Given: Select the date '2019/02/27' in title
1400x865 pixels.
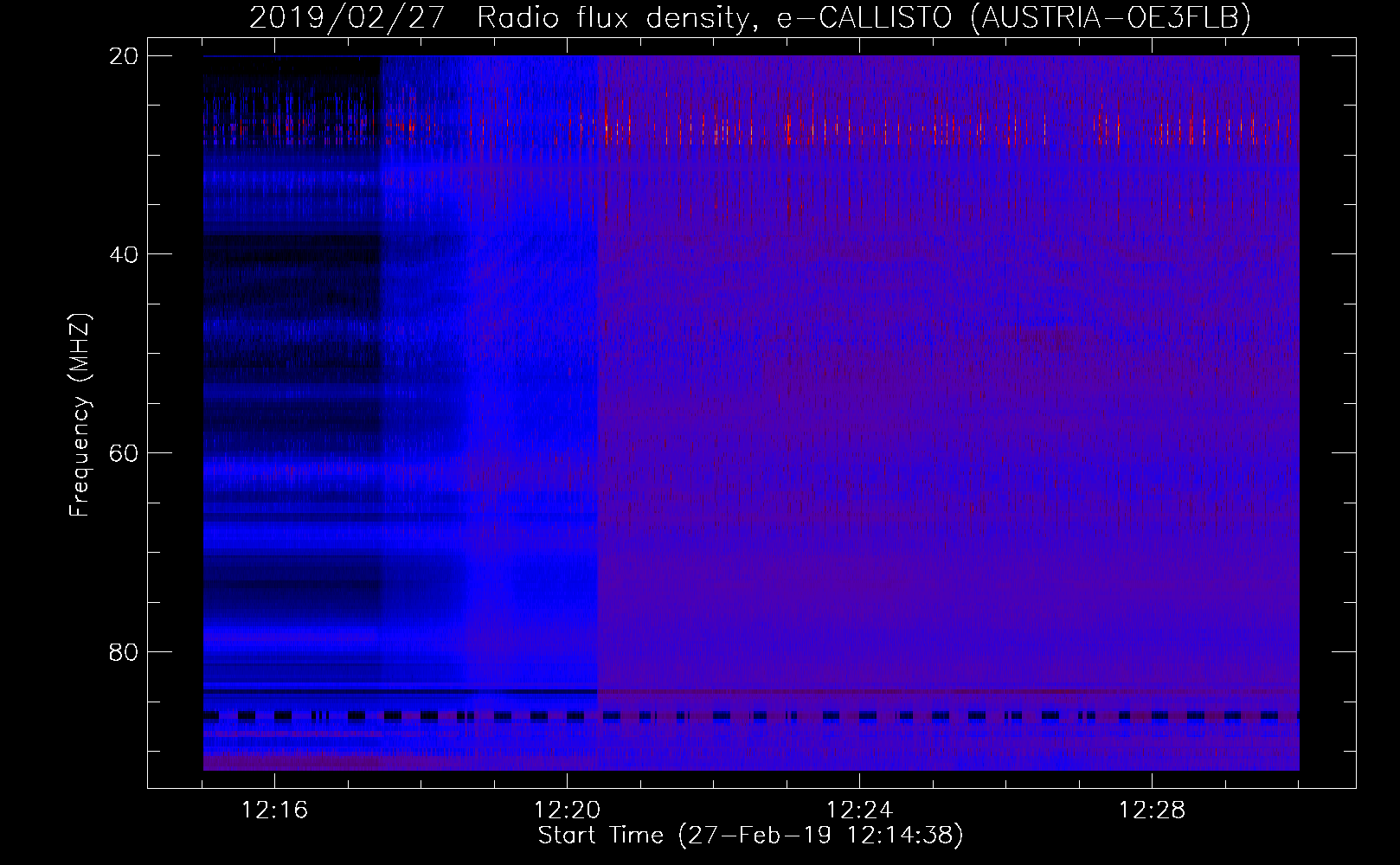Looking at the screenshot, I should coord(347,17).
